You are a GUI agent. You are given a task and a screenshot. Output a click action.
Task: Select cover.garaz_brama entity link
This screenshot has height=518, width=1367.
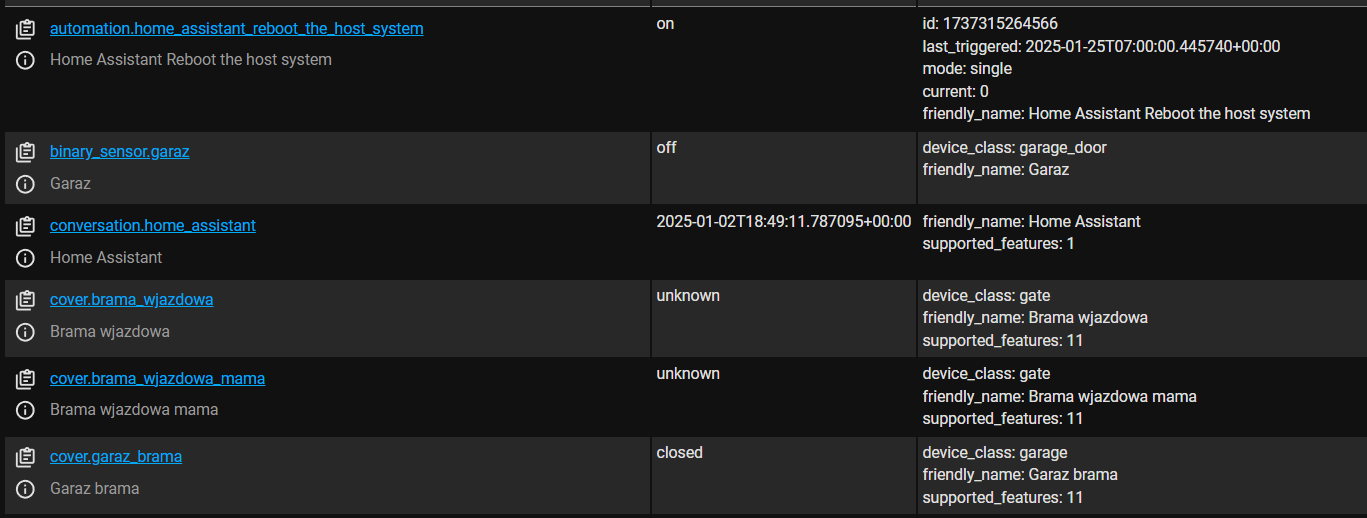click(116, 457)
